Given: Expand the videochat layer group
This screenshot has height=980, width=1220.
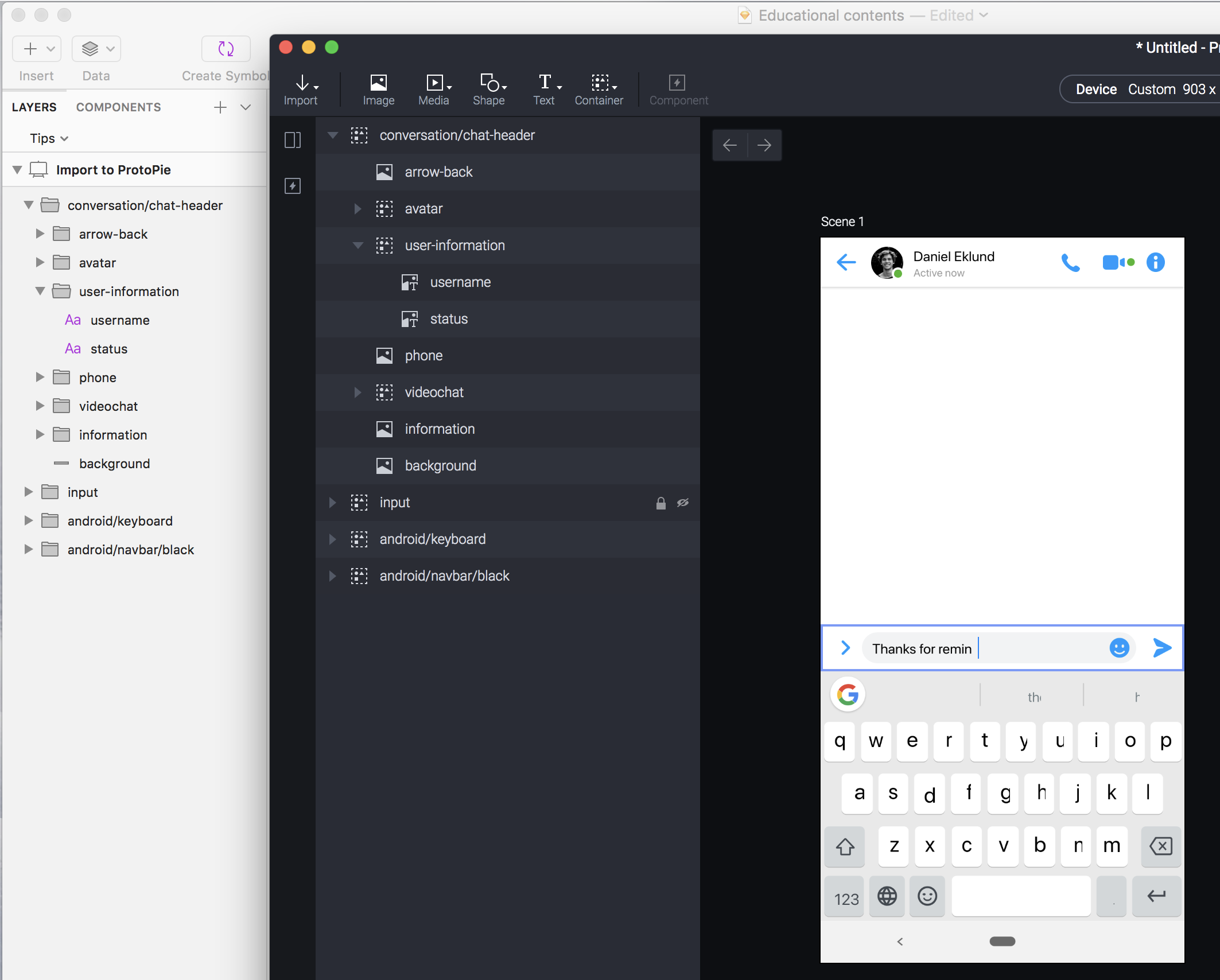Looking at the screenshot, I should coord(358,392).
